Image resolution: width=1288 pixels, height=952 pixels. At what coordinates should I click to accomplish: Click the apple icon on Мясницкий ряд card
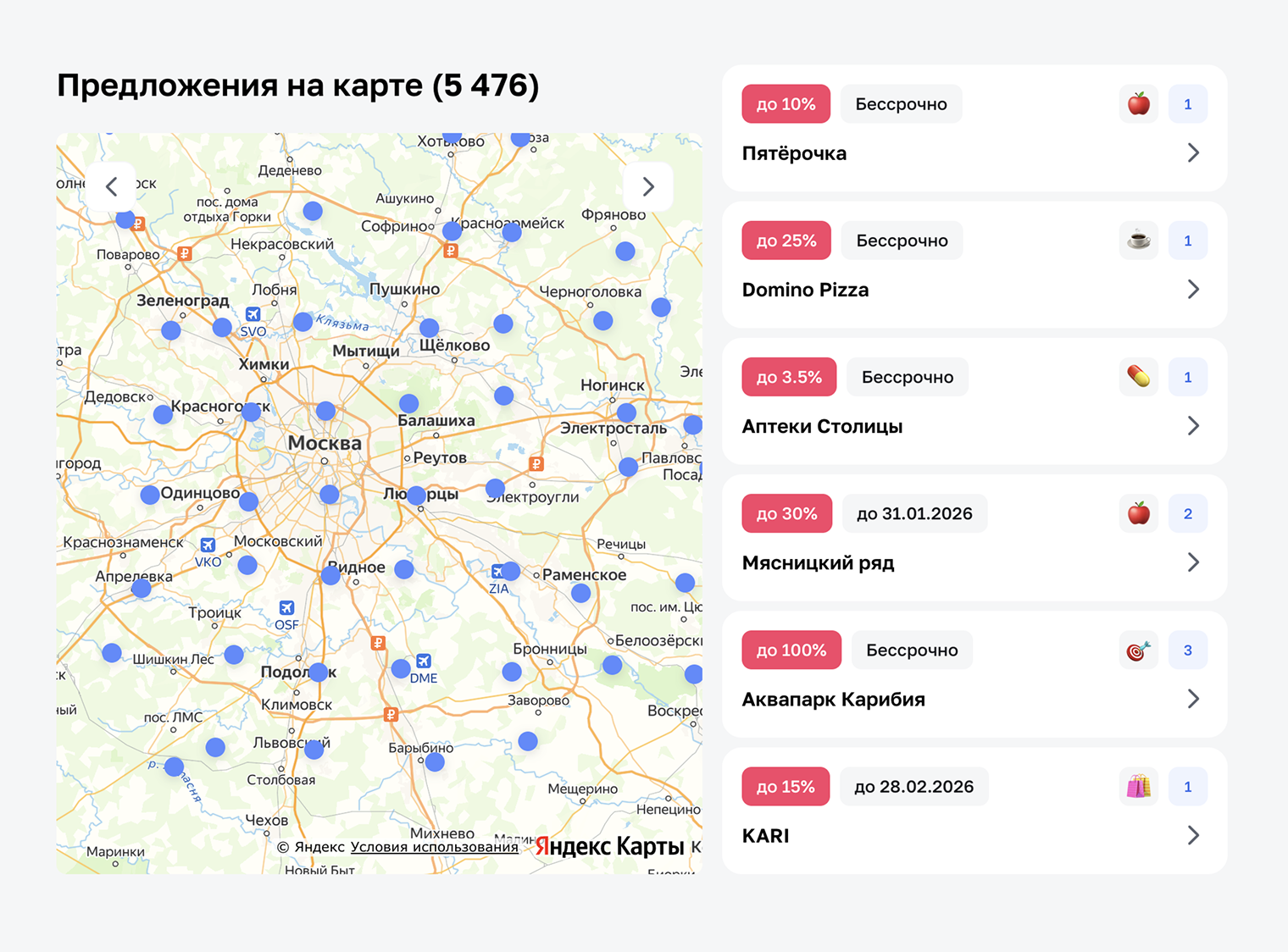click(x=1138, y=513)
